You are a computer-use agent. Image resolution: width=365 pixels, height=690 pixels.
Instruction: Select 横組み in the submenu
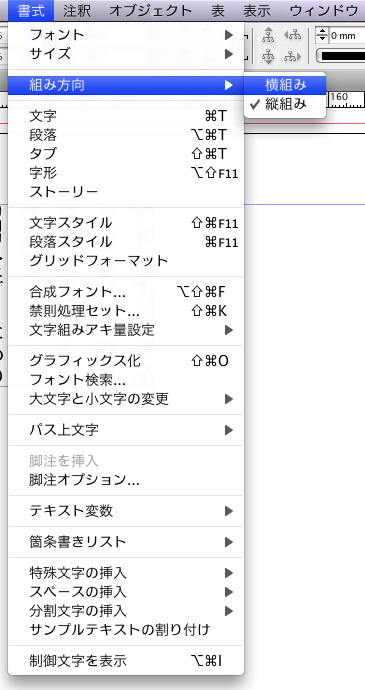(284, 85)
